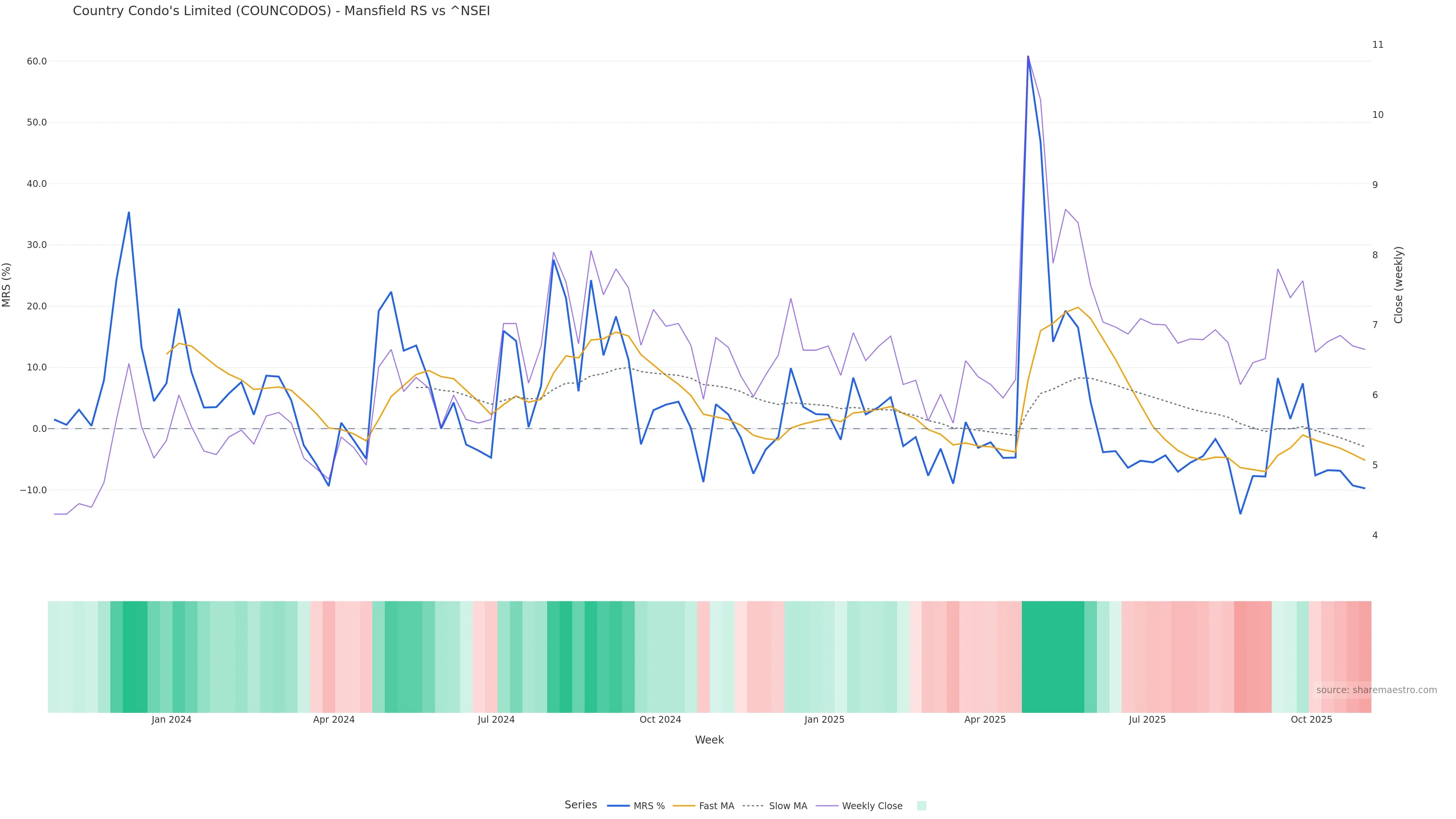Image resolution: width=1456 pixels, height=819 pixels.
Task: Click the 60.0 left axis tick label
Action: click(x=36, y=61)
